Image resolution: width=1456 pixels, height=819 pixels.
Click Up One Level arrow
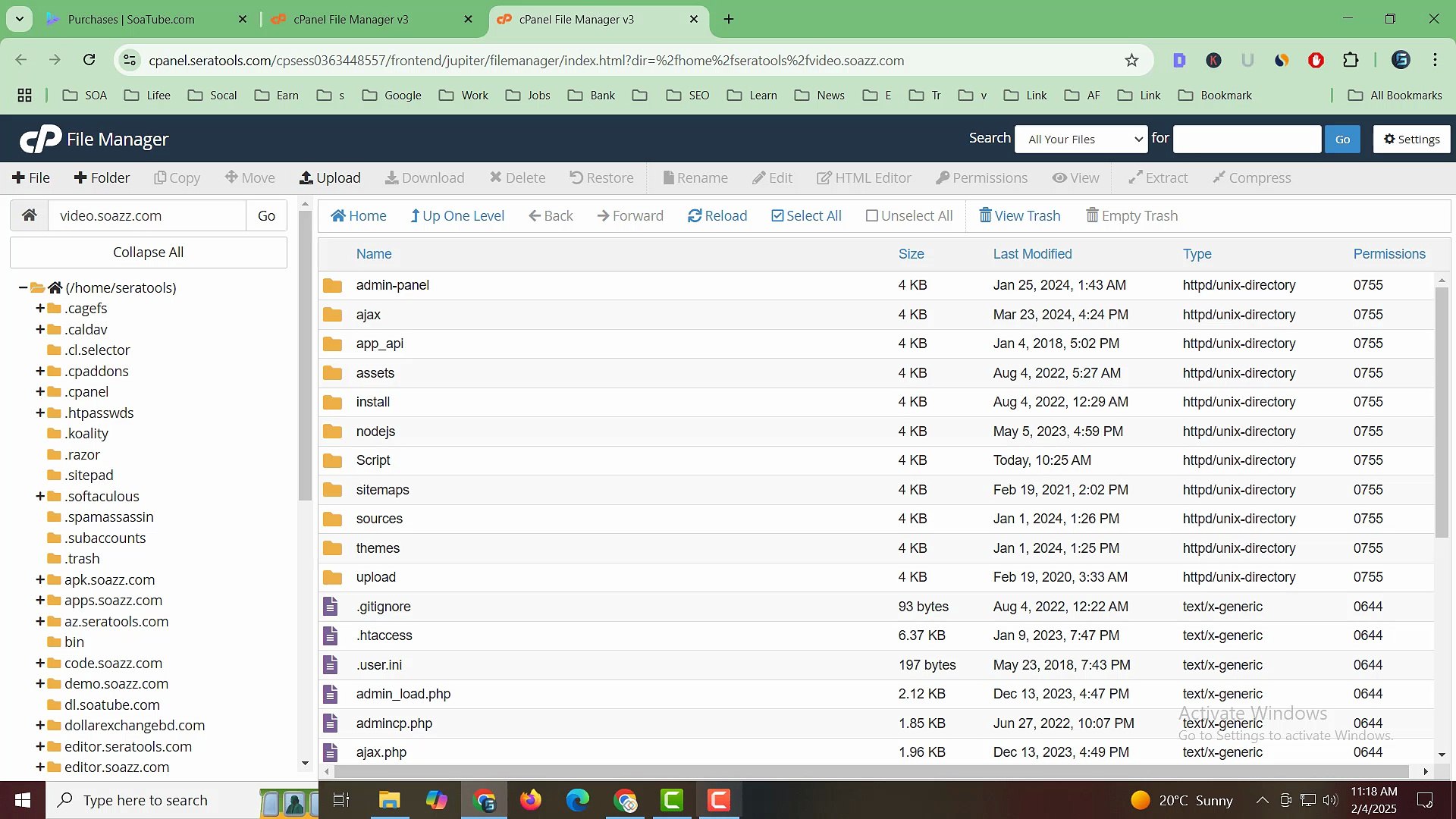pos(415,216)
